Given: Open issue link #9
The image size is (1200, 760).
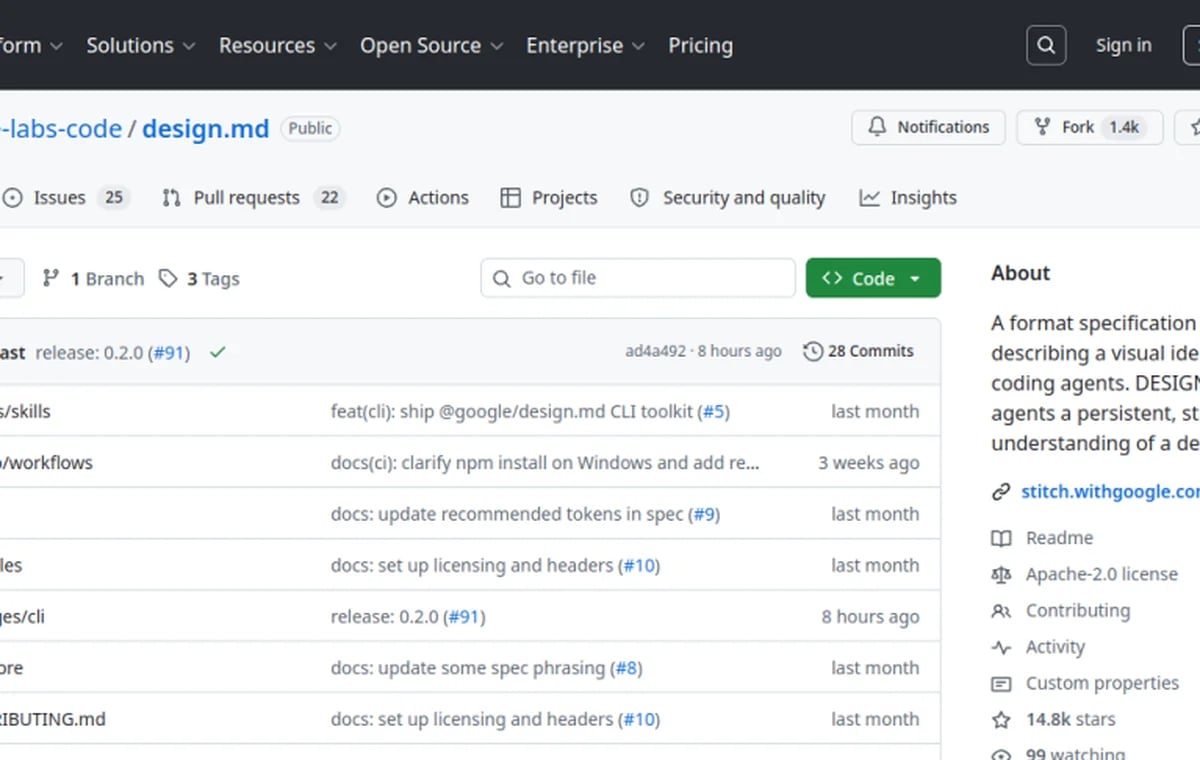Looking at the screenshot, I should pyautogui.click(x=704, y=514).
